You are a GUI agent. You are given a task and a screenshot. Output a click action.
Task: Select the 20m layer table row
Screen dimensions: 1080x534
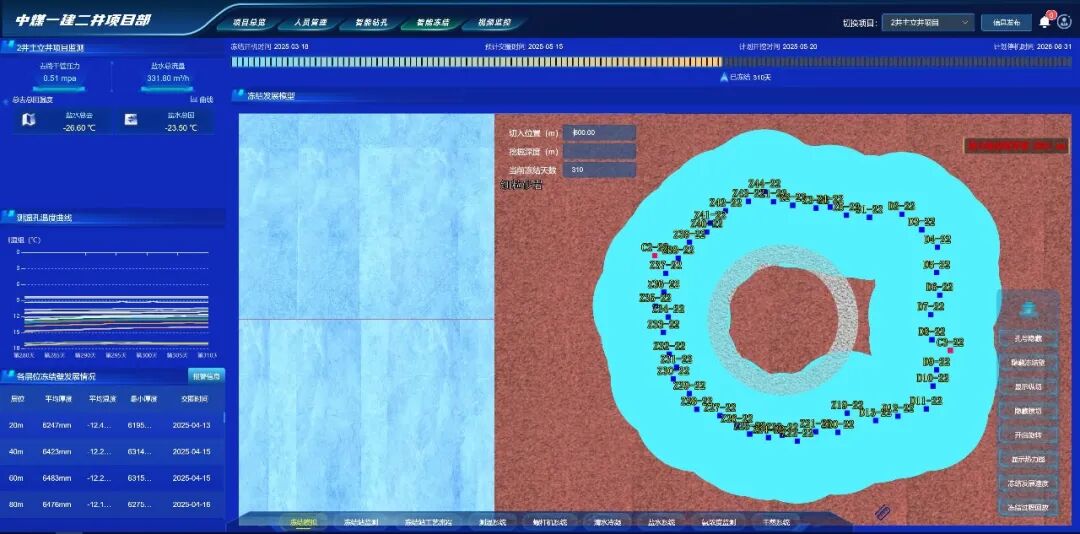point(112,425)
